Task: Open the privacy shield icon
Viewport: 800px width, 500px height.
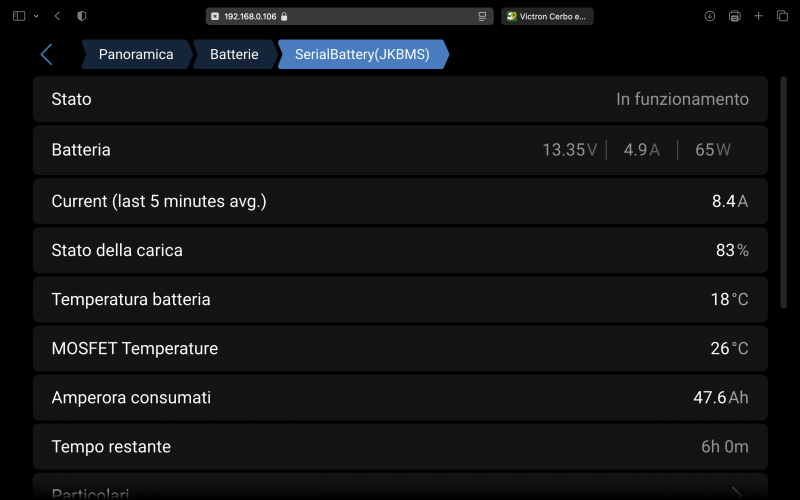Action: tap(82, 16)
